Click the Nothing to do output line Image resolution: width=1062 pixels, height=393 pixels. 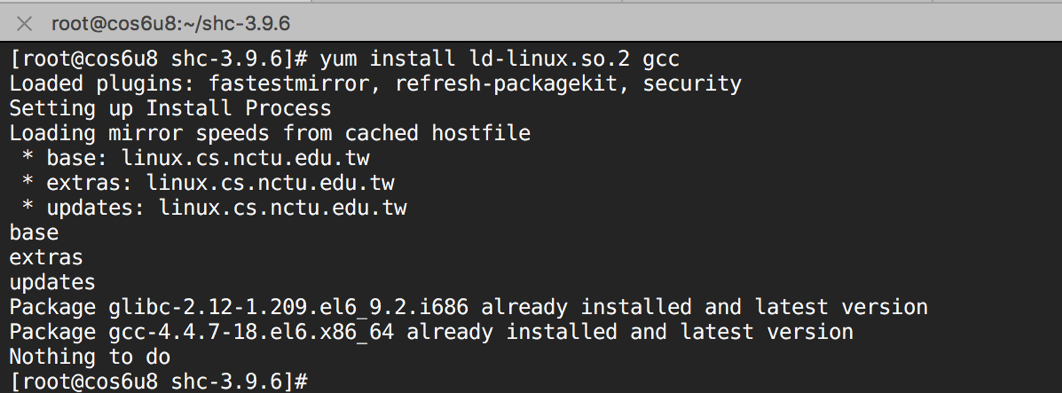89,357
